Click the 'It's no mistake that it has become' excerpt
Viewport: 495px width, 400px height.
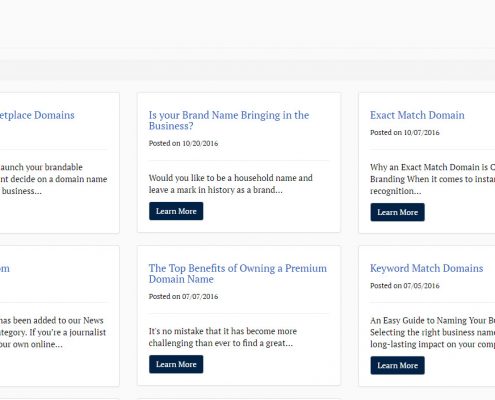223,337
